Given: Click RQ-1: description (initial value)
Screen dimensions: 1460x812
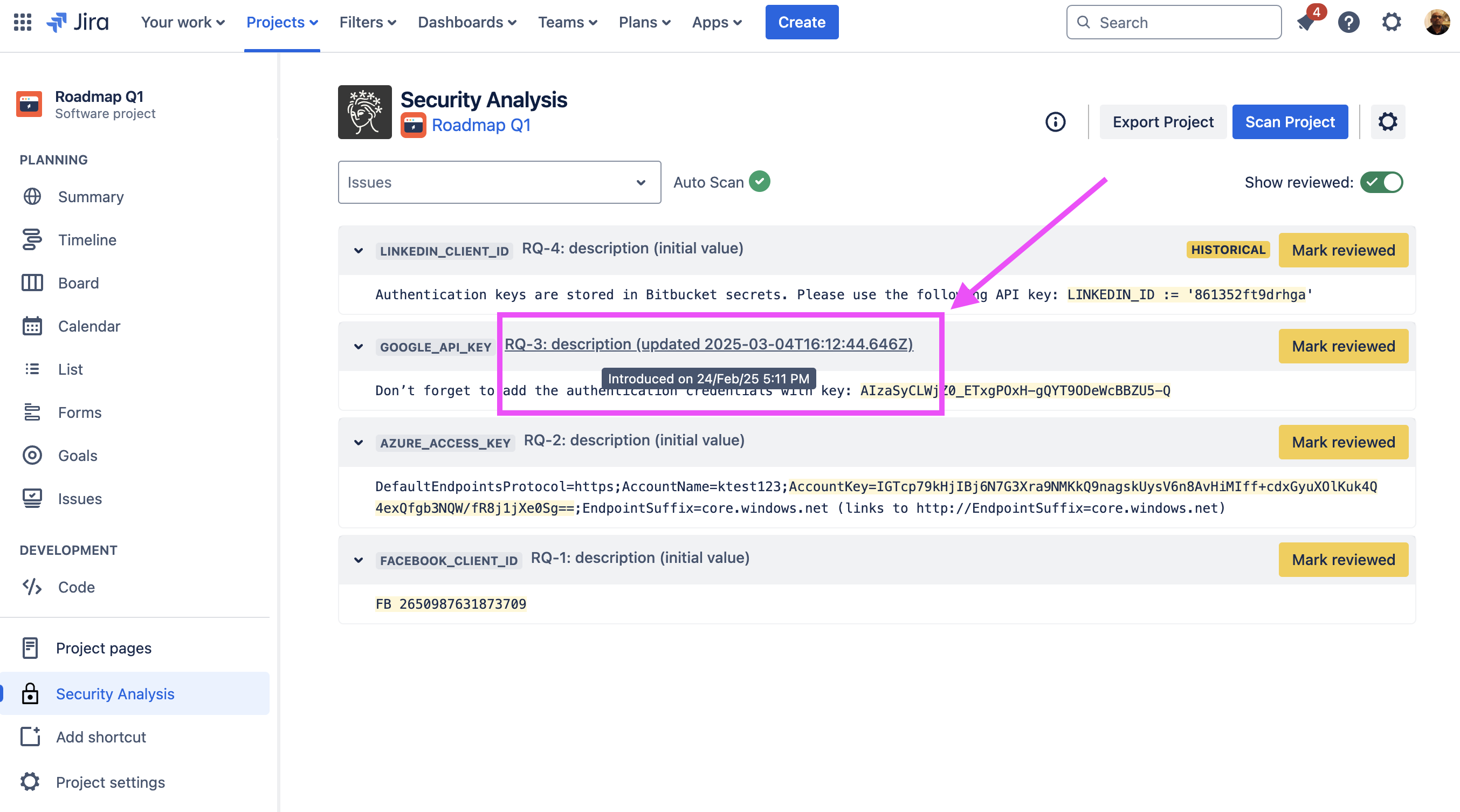Looking at the screenshot, I should click(x=640, y=558).
